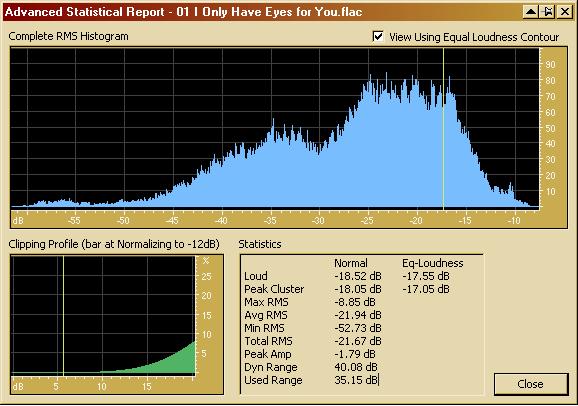This screenshot has height=406, width=578.
Task: Click the 90 tick on the histogram scale
Action: click(x=550, y=64)
